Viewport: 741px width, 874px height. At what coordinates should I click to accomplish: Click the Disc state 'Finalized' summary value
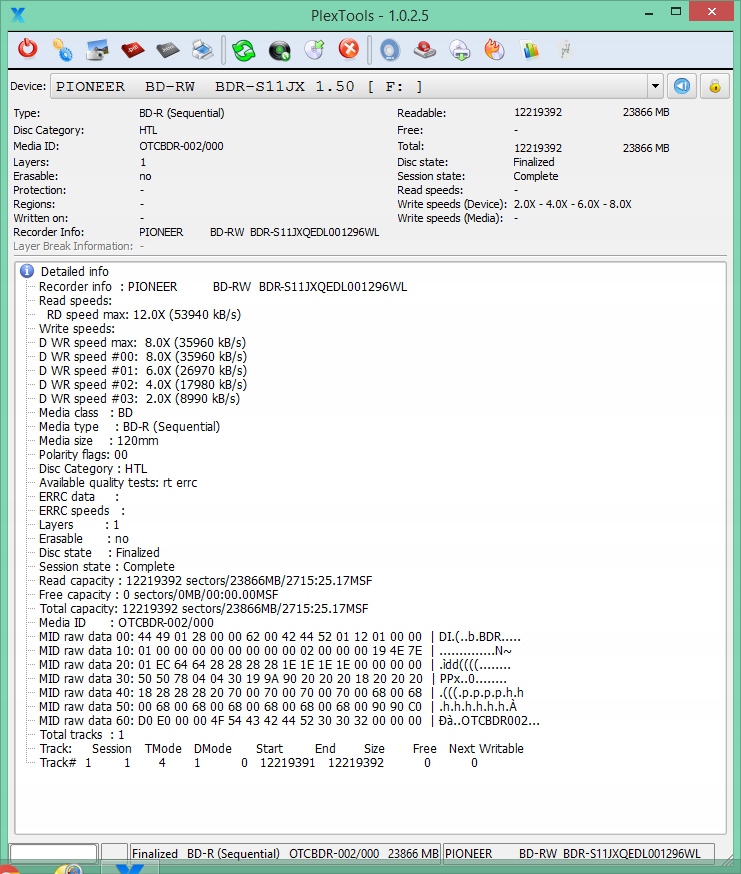pyautogui.click(x=534, y=162)
